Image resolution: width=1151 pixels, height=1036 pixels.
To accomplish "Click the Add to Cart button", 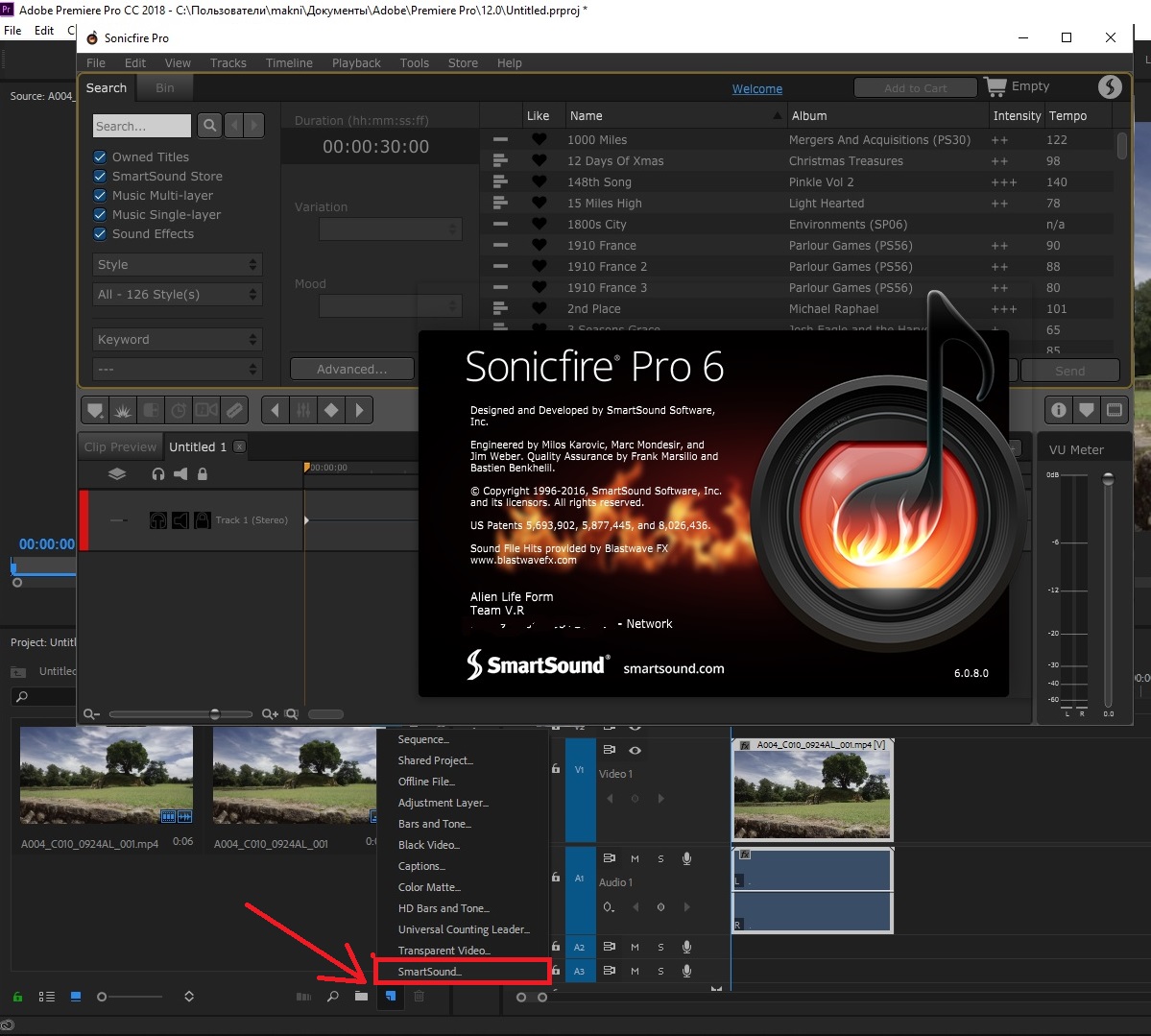I will coord(916,88).
